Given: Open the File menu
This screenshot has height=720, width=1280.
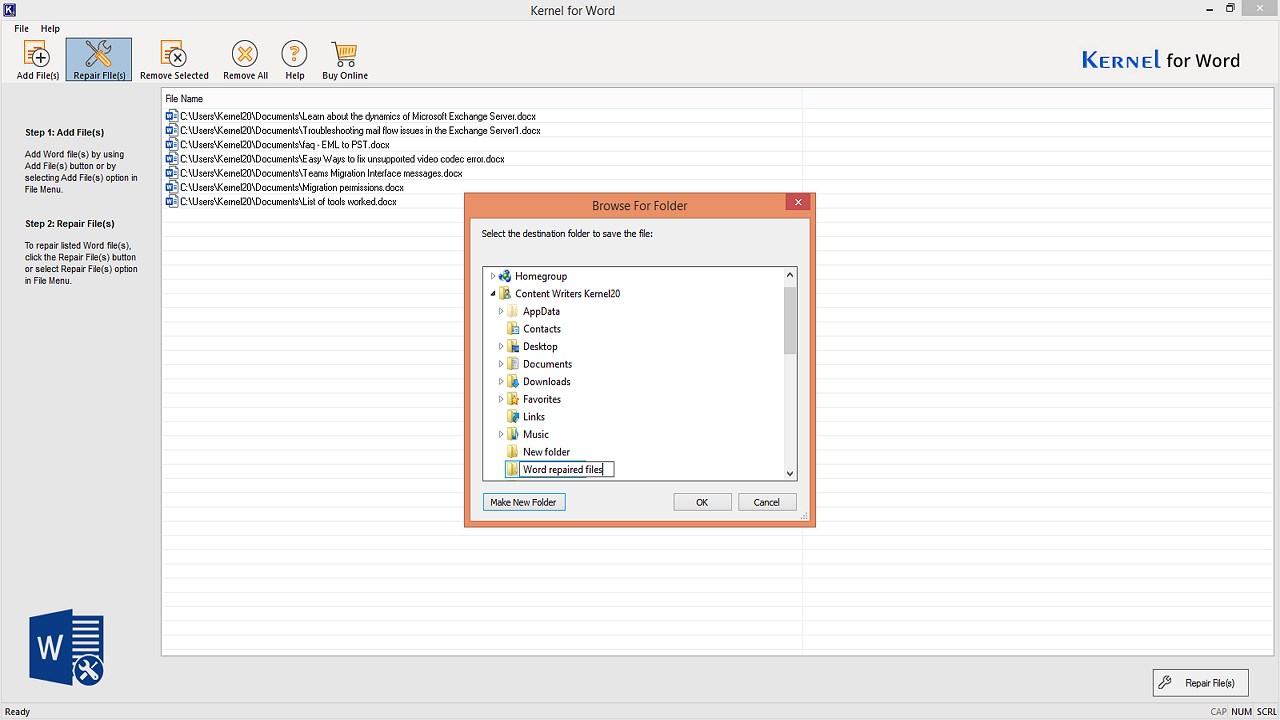Looking at the screenshot, I should 21,29.
